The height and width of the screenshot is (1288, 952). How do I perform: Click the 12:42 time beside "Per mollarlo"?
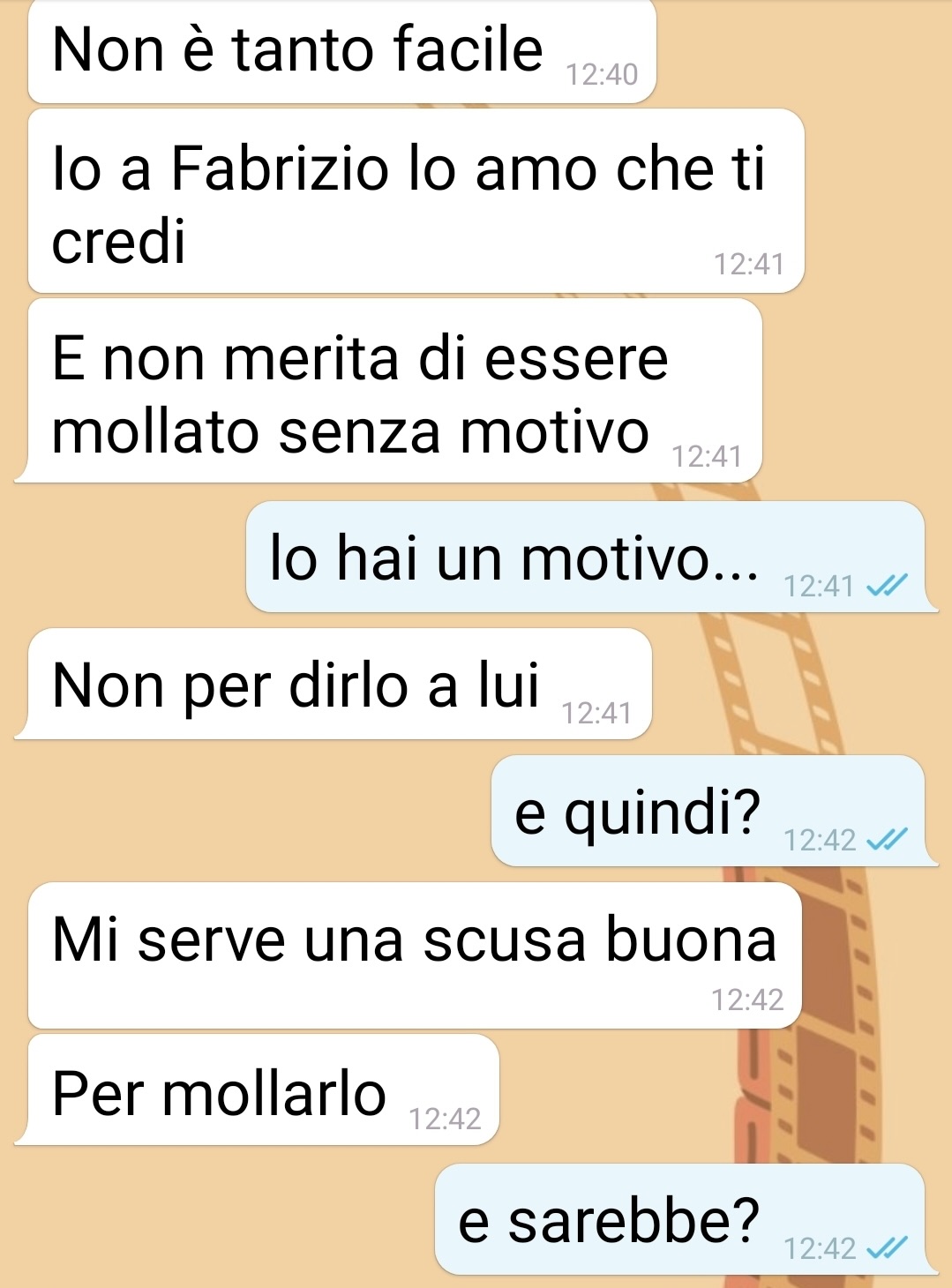(x=445, y=1119)
